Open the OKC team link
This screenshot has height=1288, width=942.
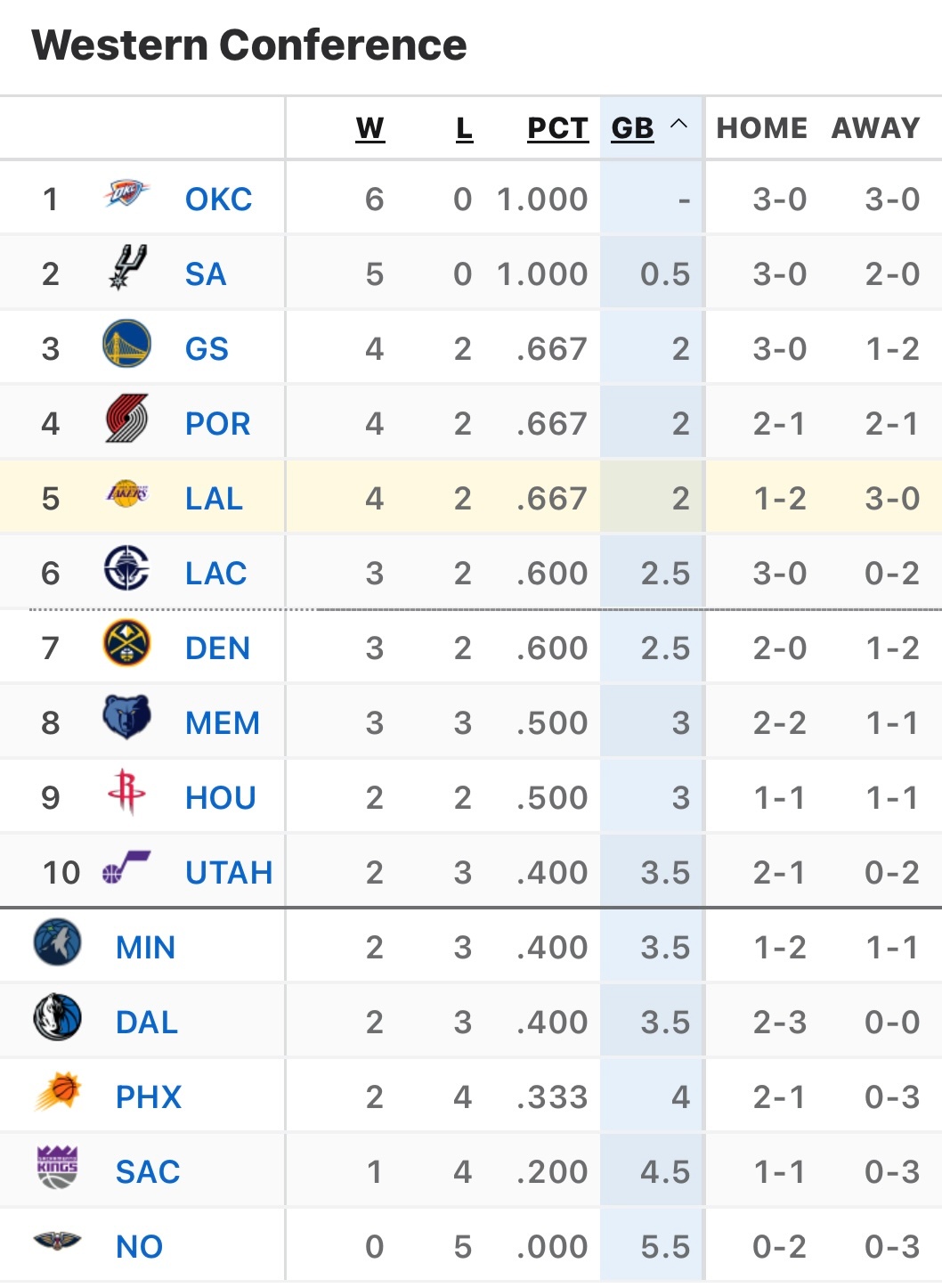click(x=218, y=200)
